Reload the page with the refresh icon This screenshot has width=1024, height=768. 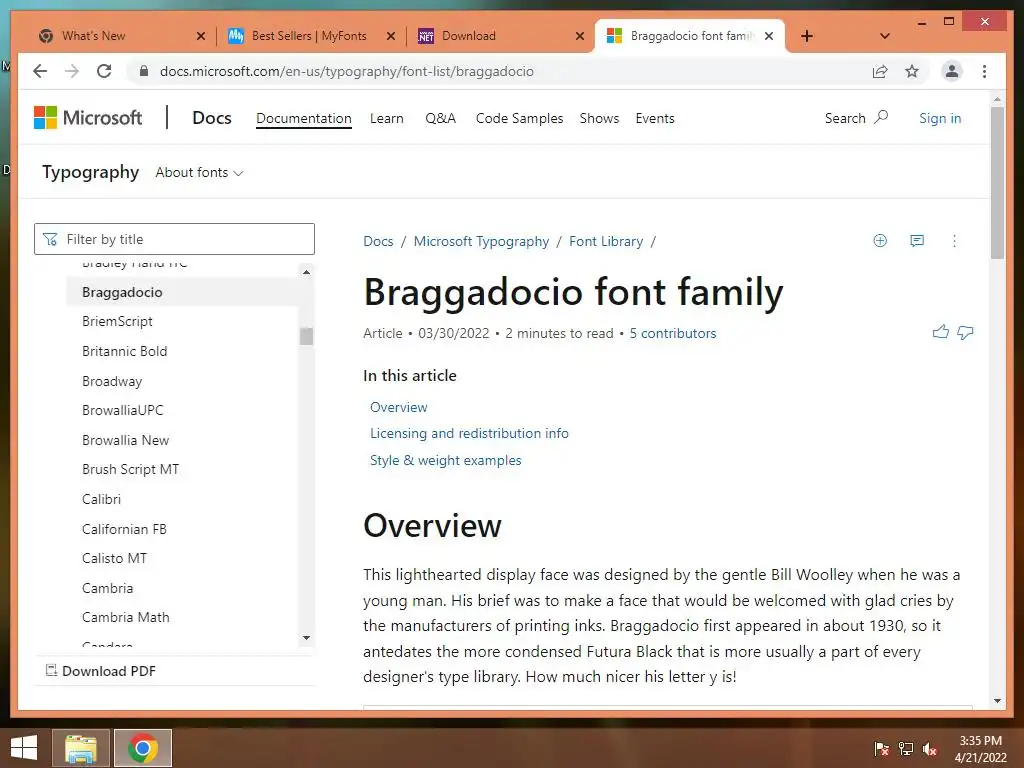point(104,71)
